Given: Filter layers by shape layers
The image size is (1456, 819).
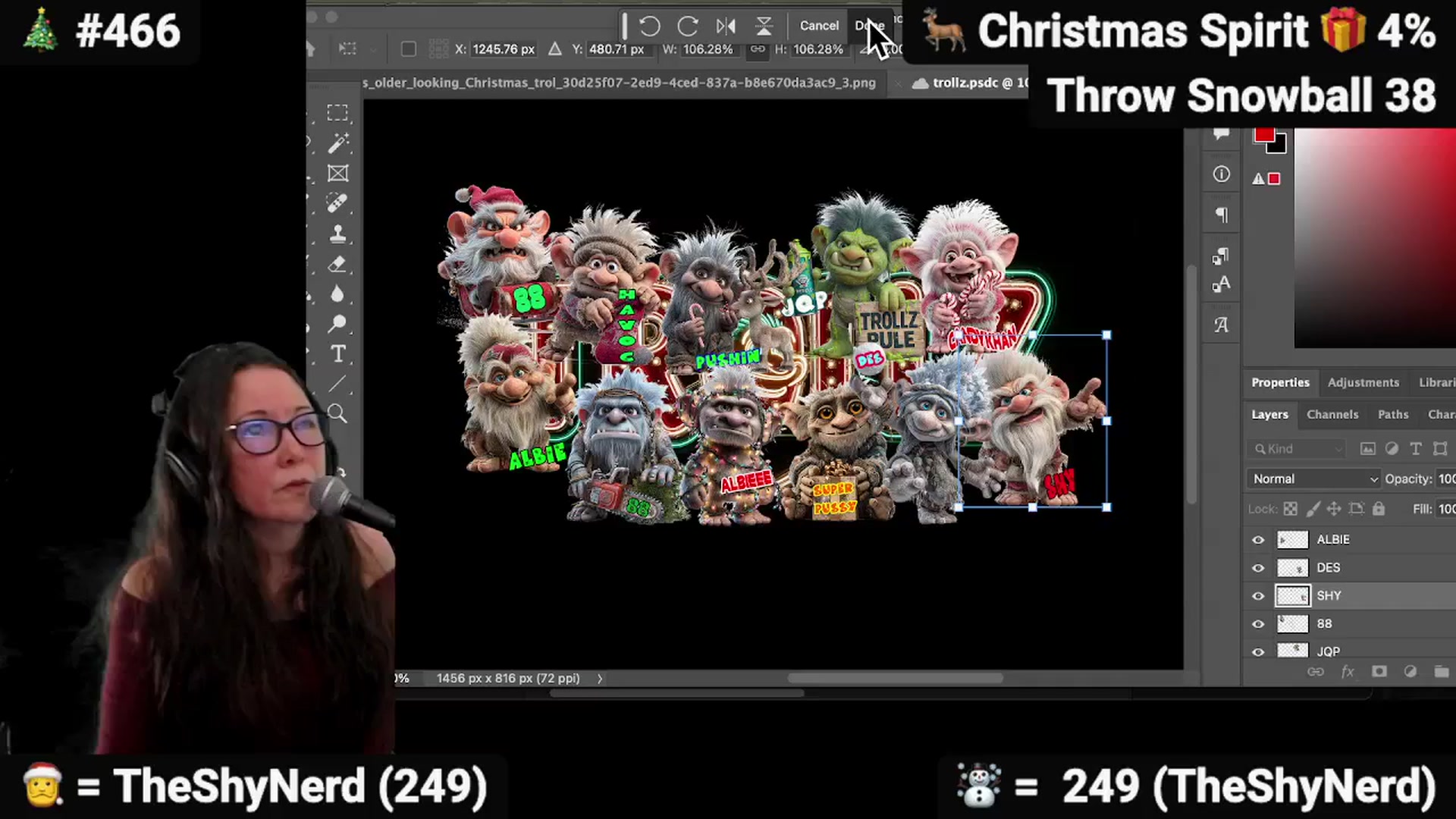Looking at the screenshot, I should [x=1439, y=449].
